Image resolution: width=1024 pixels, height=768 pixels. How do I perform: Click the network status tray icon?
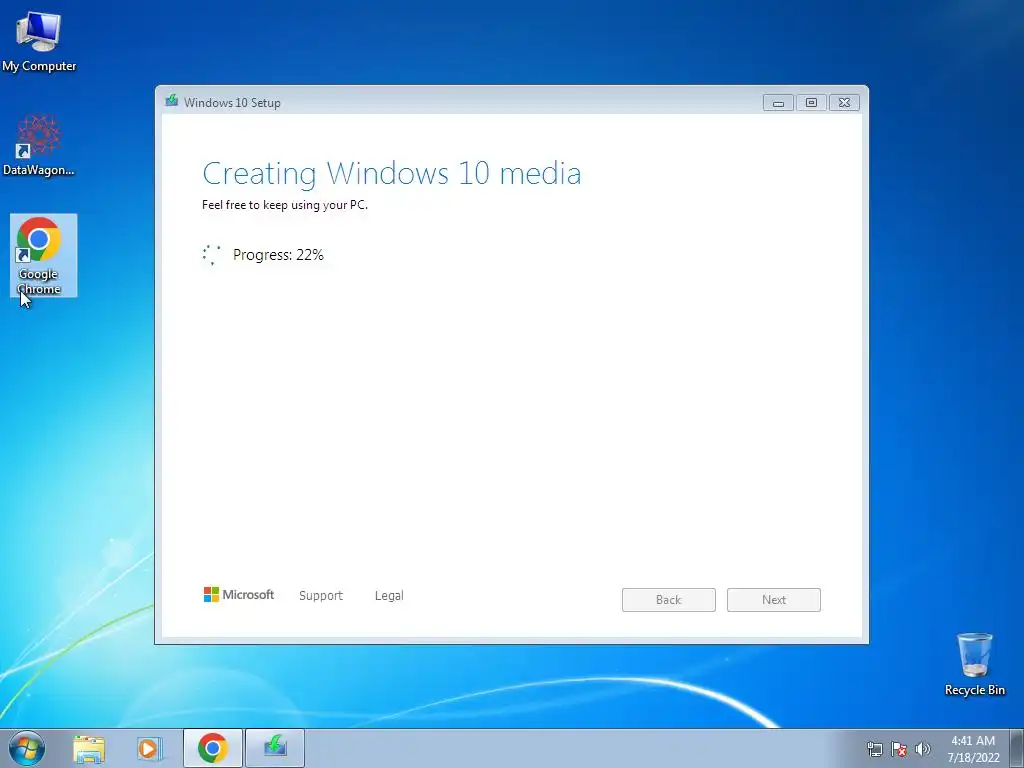874,749
